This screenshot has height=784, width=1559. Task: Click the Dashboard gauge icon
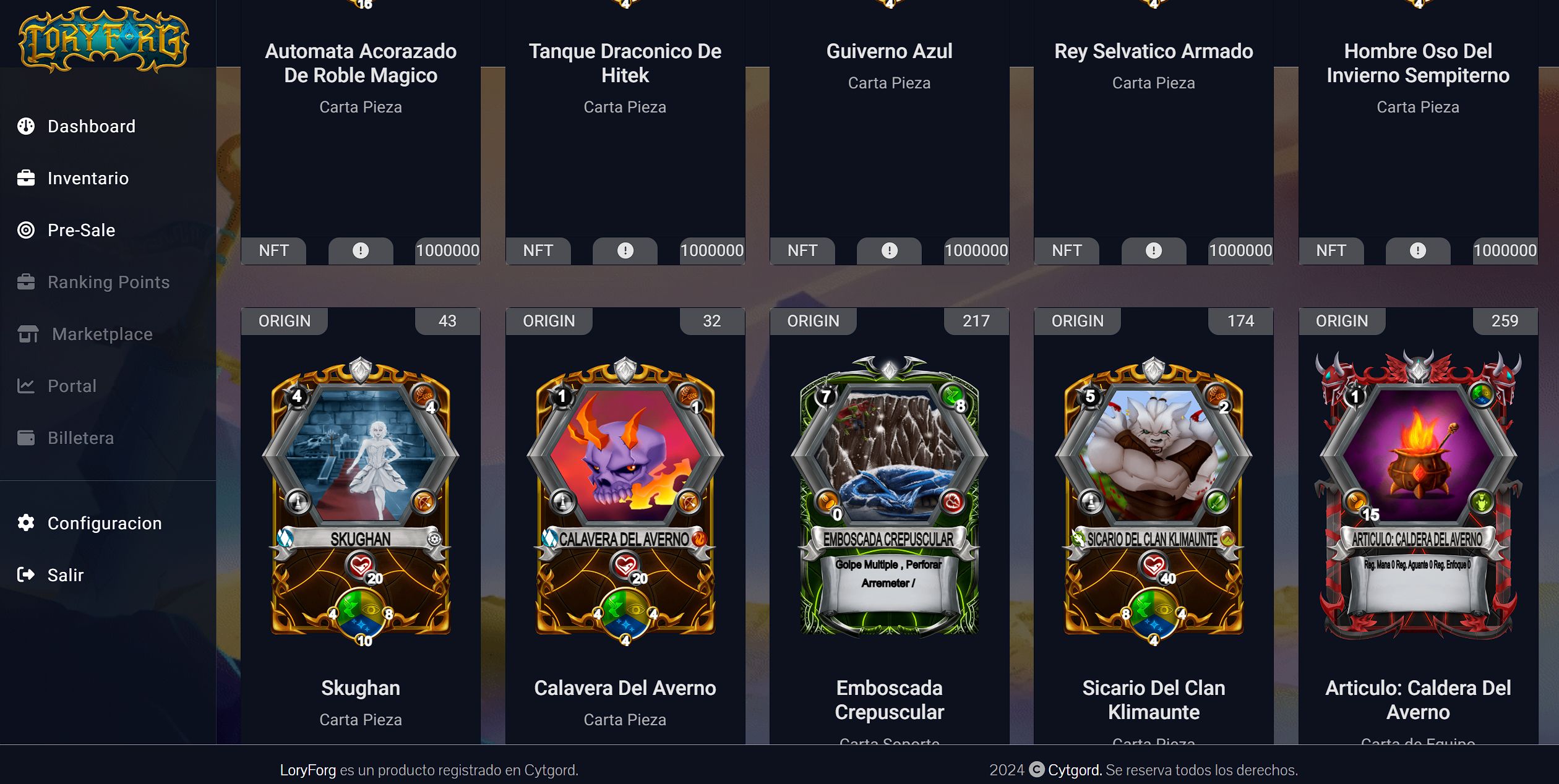26,126
